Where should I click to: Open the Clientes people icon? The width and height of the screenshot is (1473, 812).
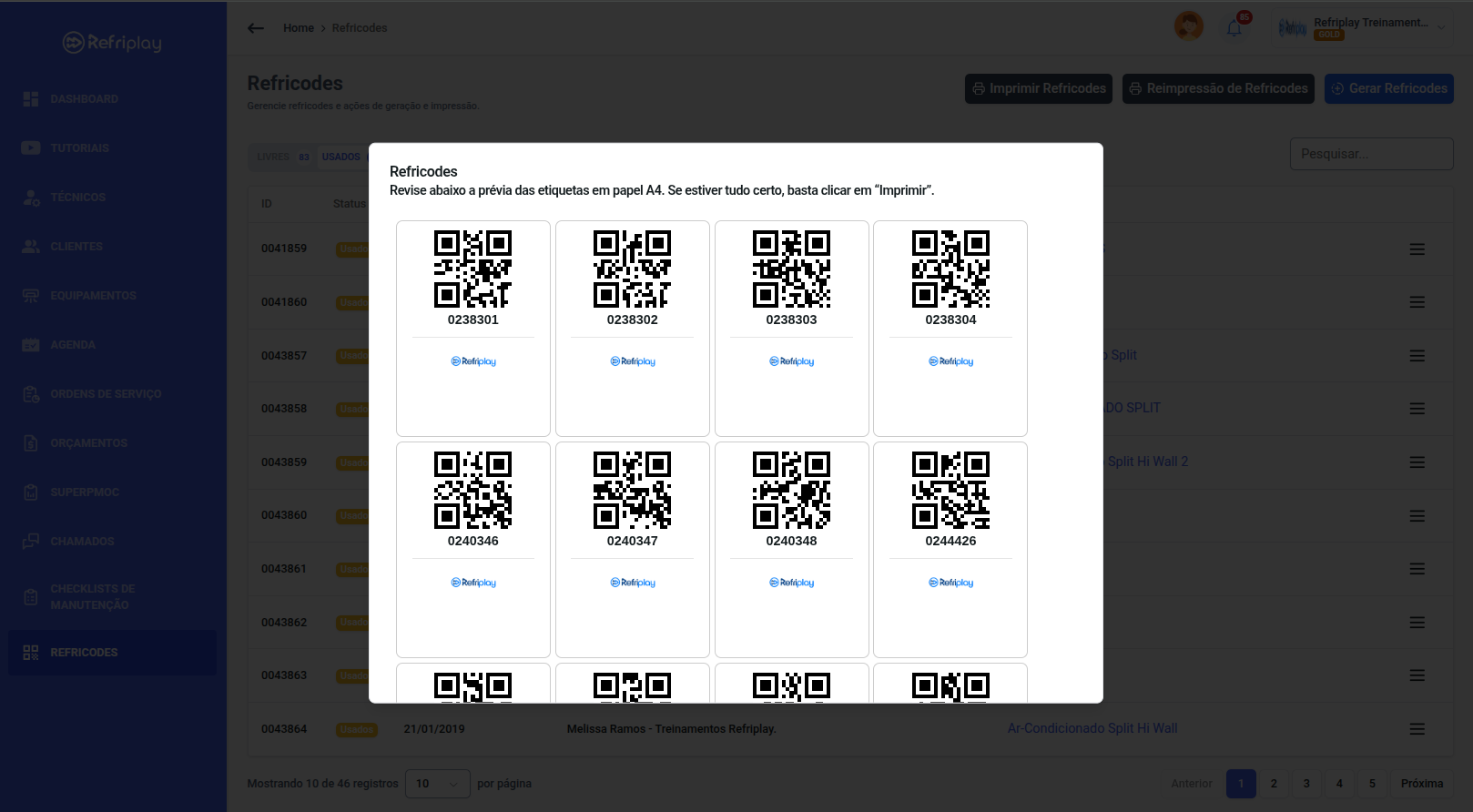click(31, 247)
